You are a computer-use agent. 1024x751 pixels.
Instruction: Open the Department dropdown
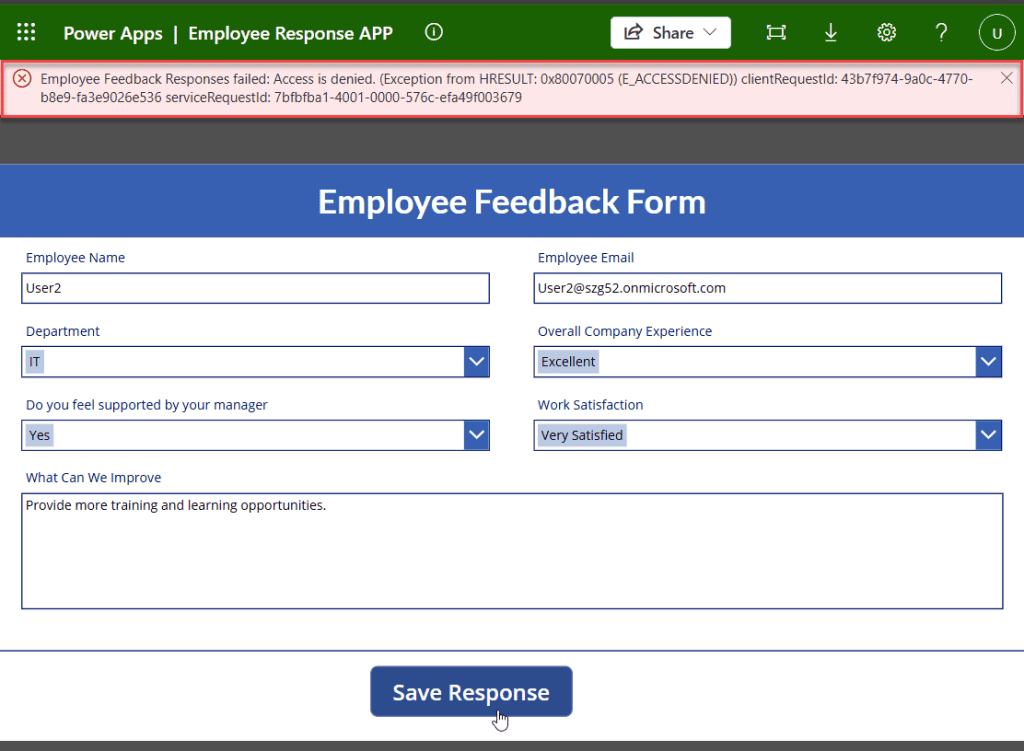(477, 361)
